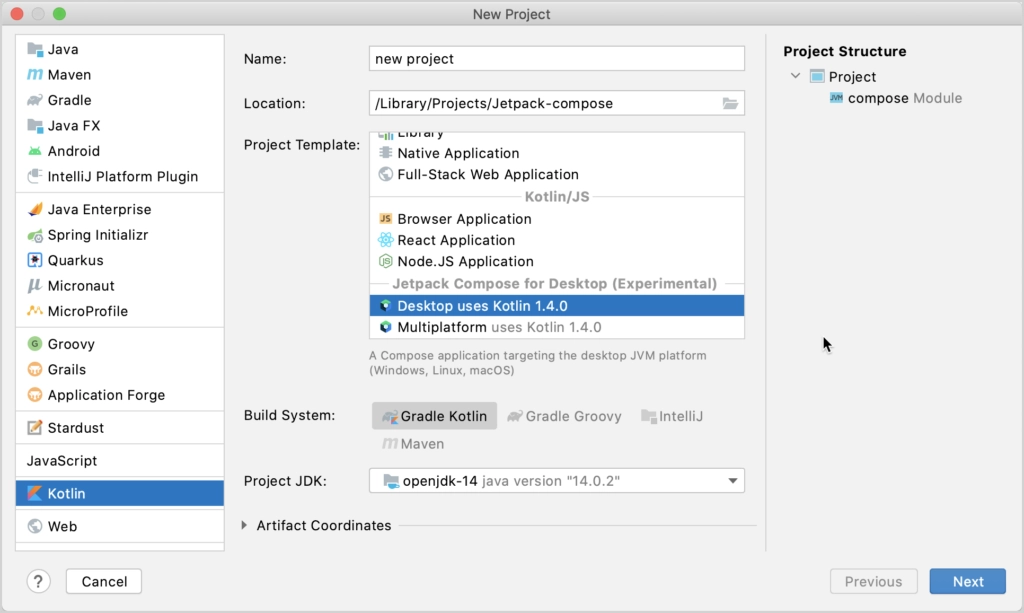Close the New Project window
Image resolution: width=1024 pixels, height=613 pixels.
[17, 14]
